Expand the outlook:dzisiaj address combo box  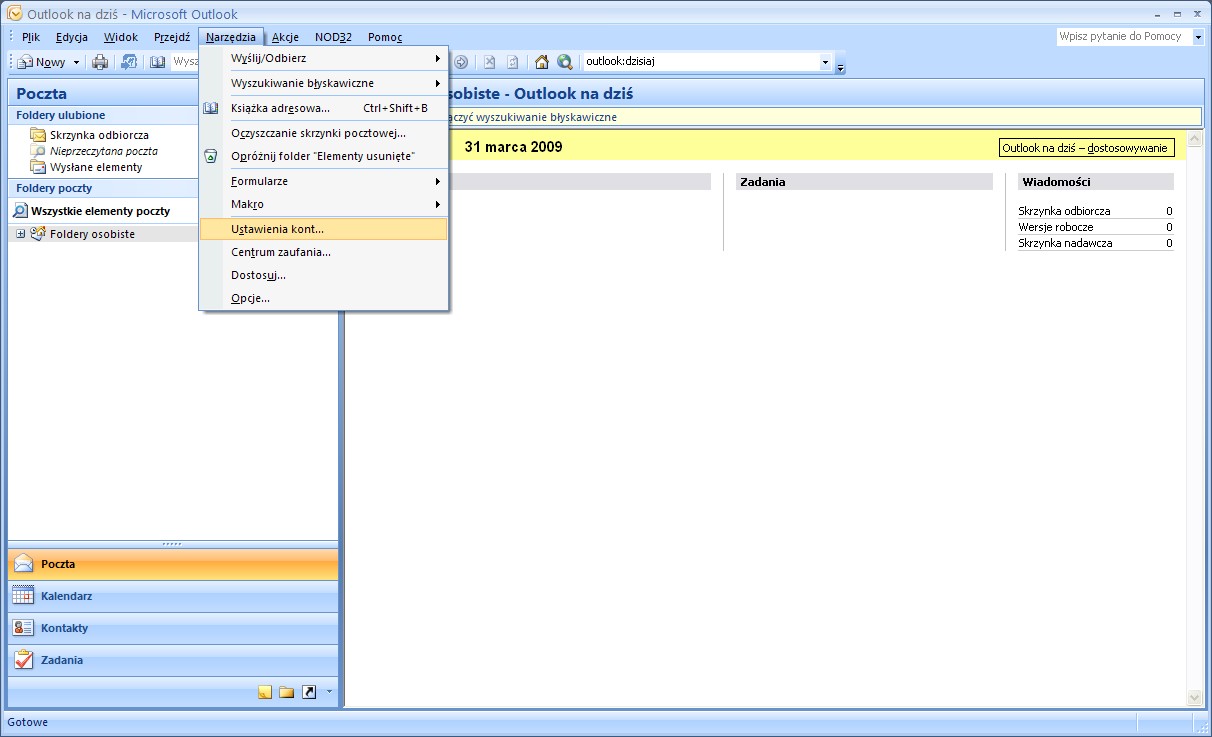pos(826,62)
